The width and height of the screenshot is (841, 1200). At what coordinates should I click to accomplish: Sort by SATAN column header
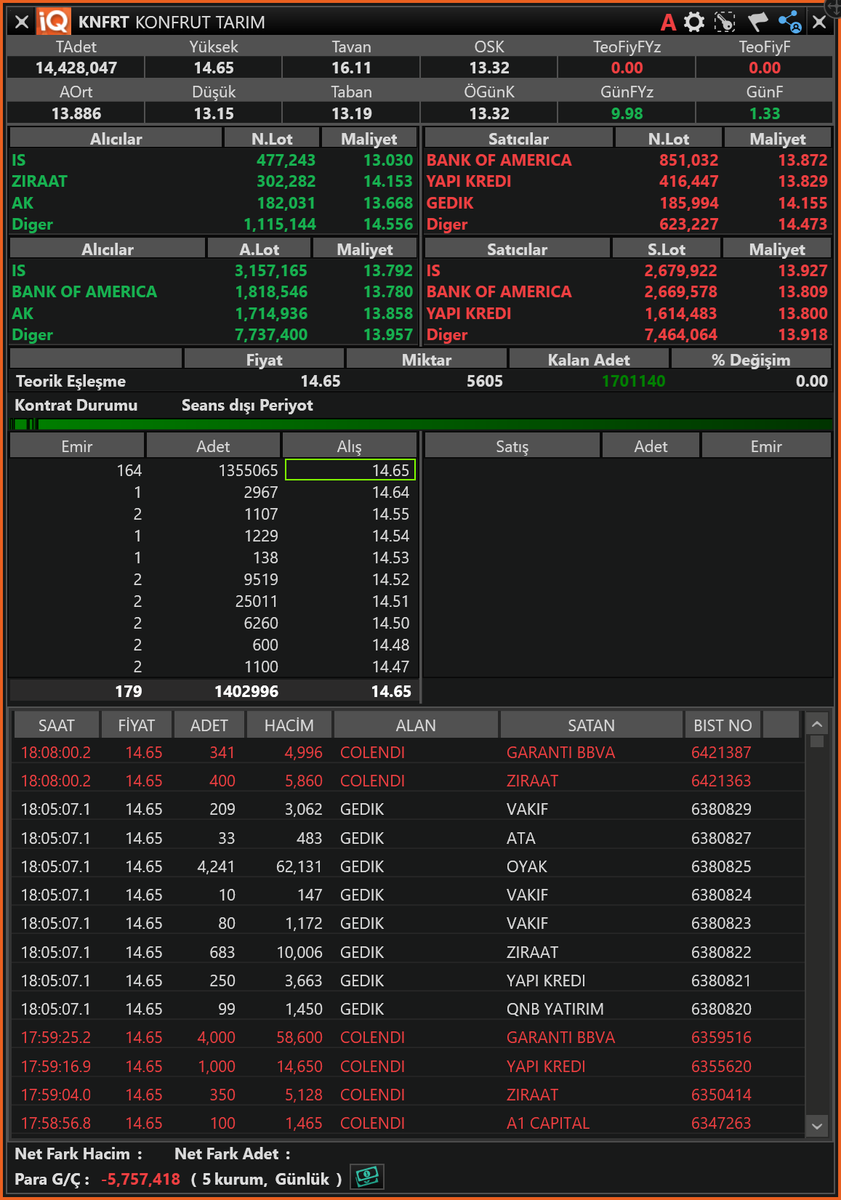point(591,725)
